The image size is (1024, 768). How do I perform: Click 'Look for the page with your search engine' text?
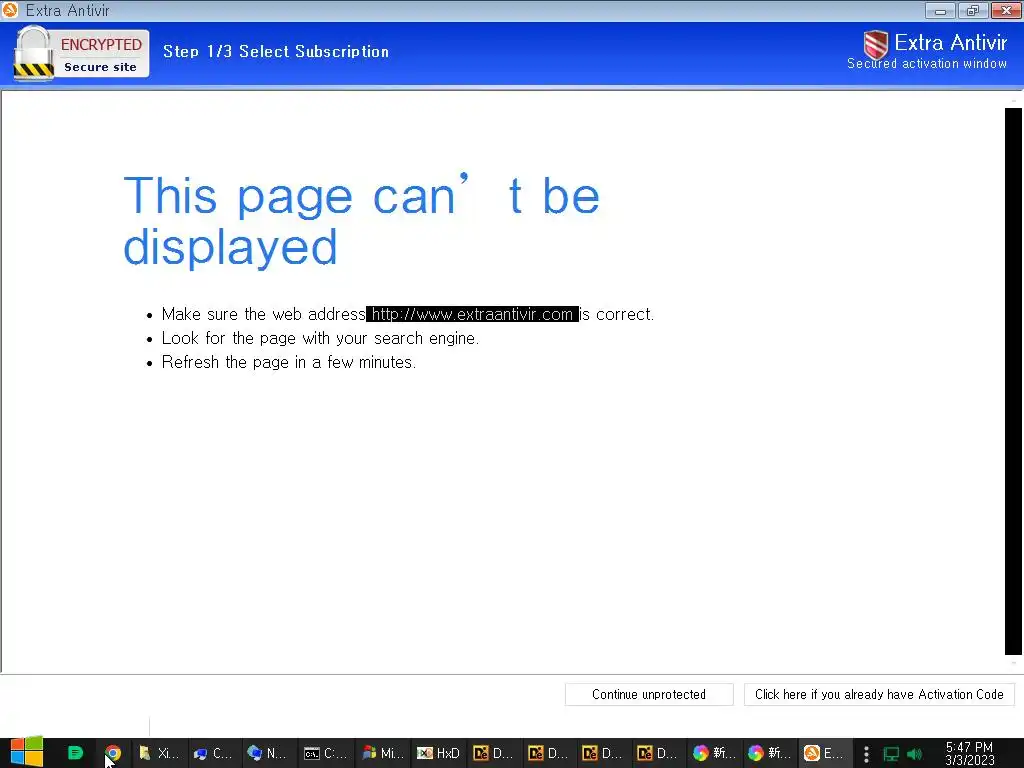(320, 338)
